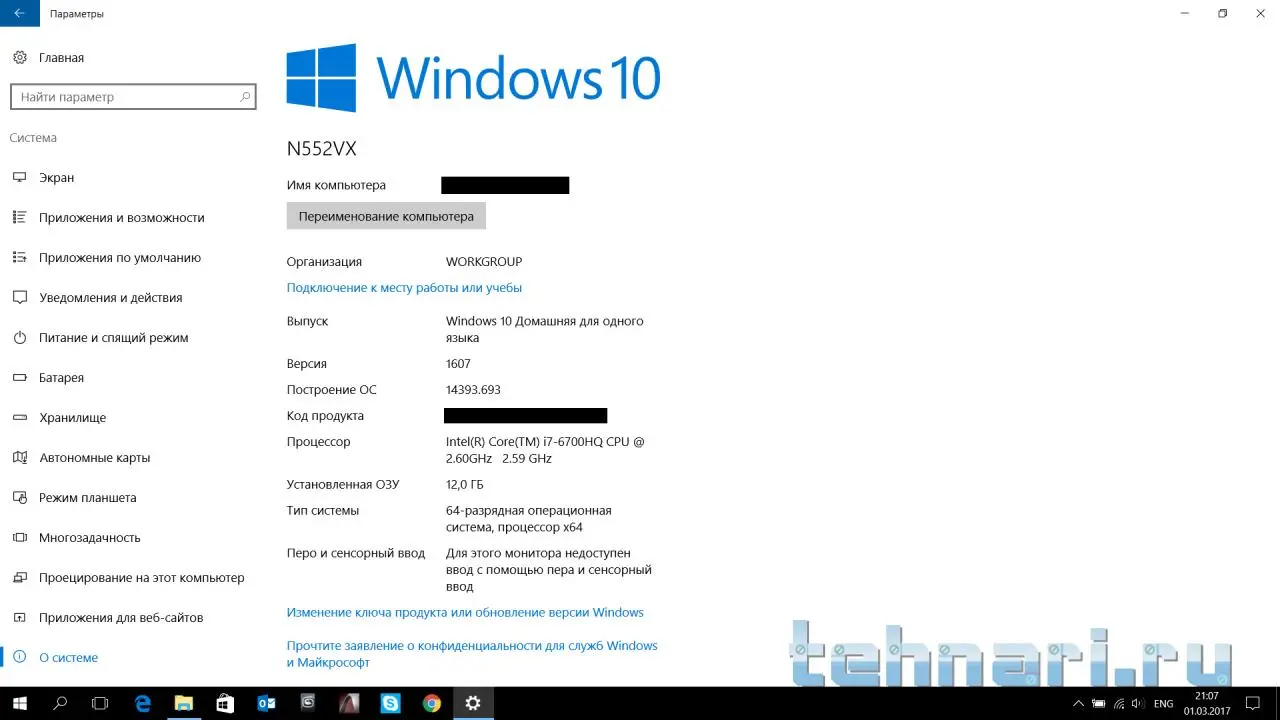Screen dimensions: 1280x720
Task: Open the Wi-Fi network tray icon
Action: [x=1119, y=704]
